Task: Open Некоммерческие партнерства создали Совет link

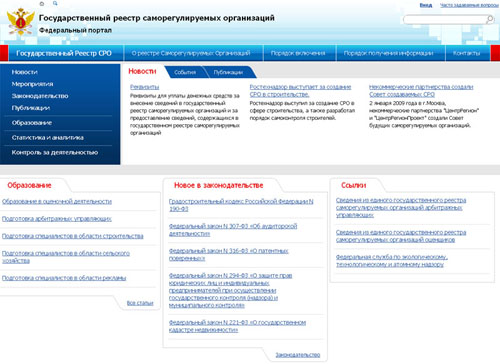Action: point(421,91)
